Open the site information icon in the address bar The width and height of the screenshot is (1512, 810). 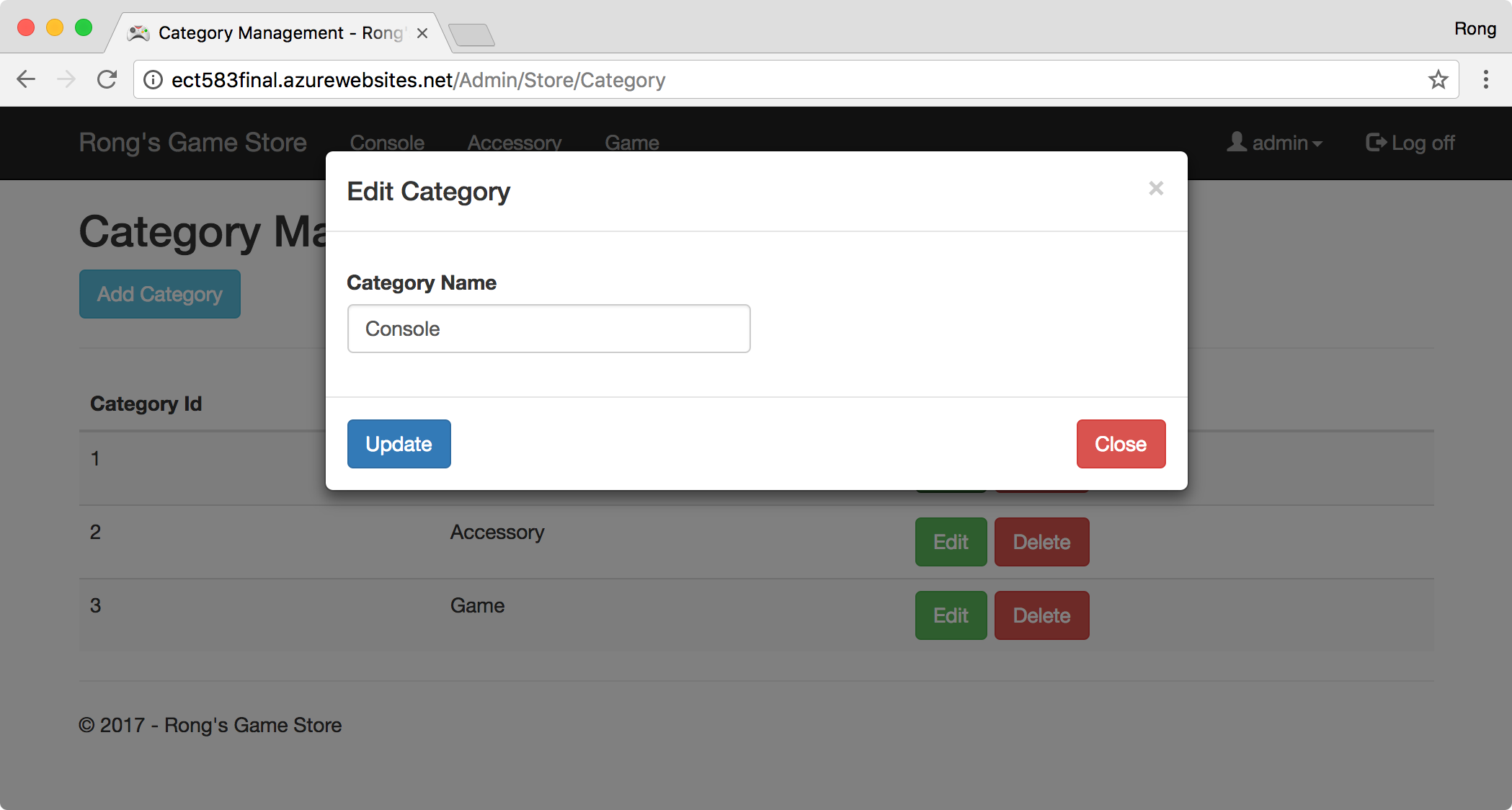click(153, 80)
